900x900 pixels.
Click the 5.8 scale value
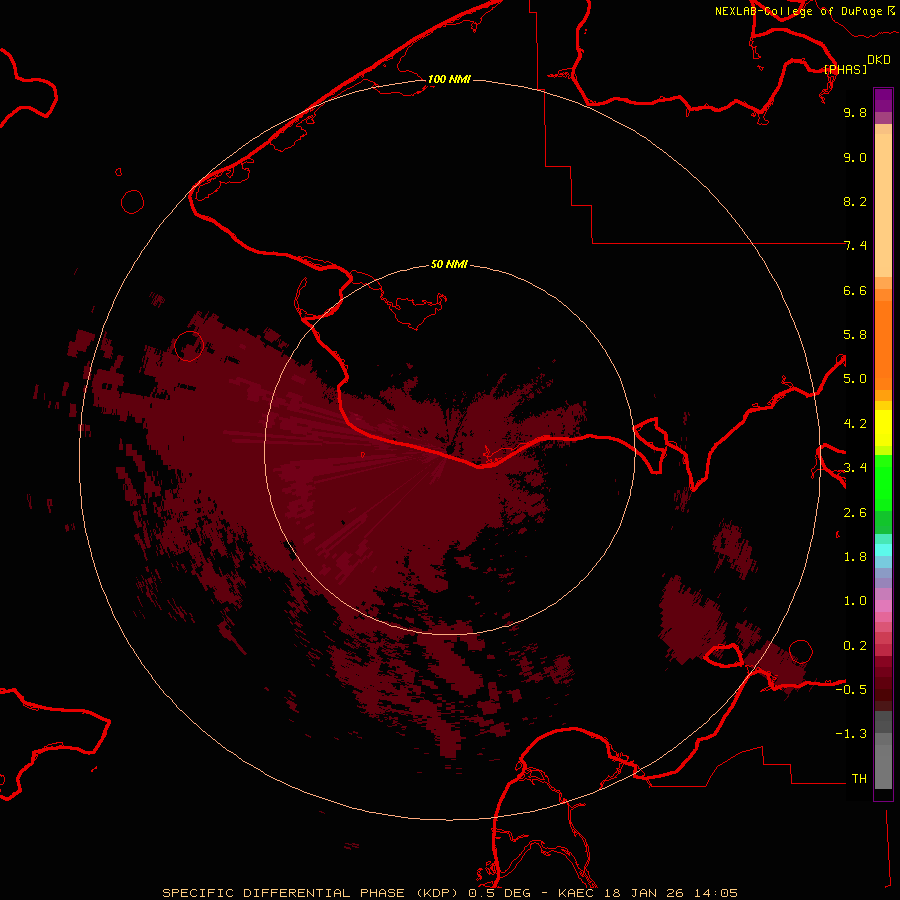point(855,335)
